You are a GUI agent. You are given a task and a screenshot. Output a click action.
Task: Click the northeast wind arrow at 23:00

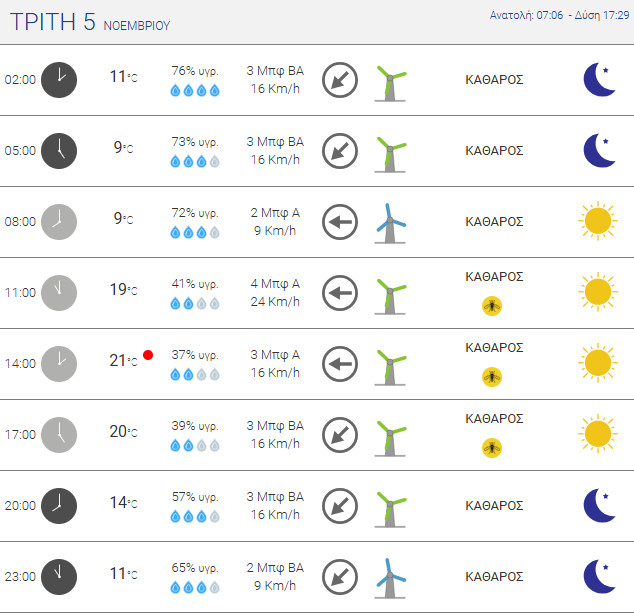click(x=340, y=577)
